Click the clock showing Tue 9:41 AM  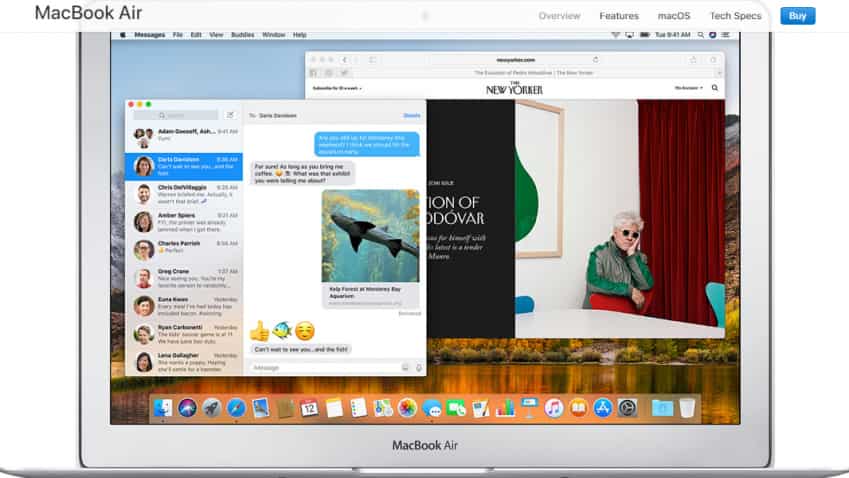(672, 35)
